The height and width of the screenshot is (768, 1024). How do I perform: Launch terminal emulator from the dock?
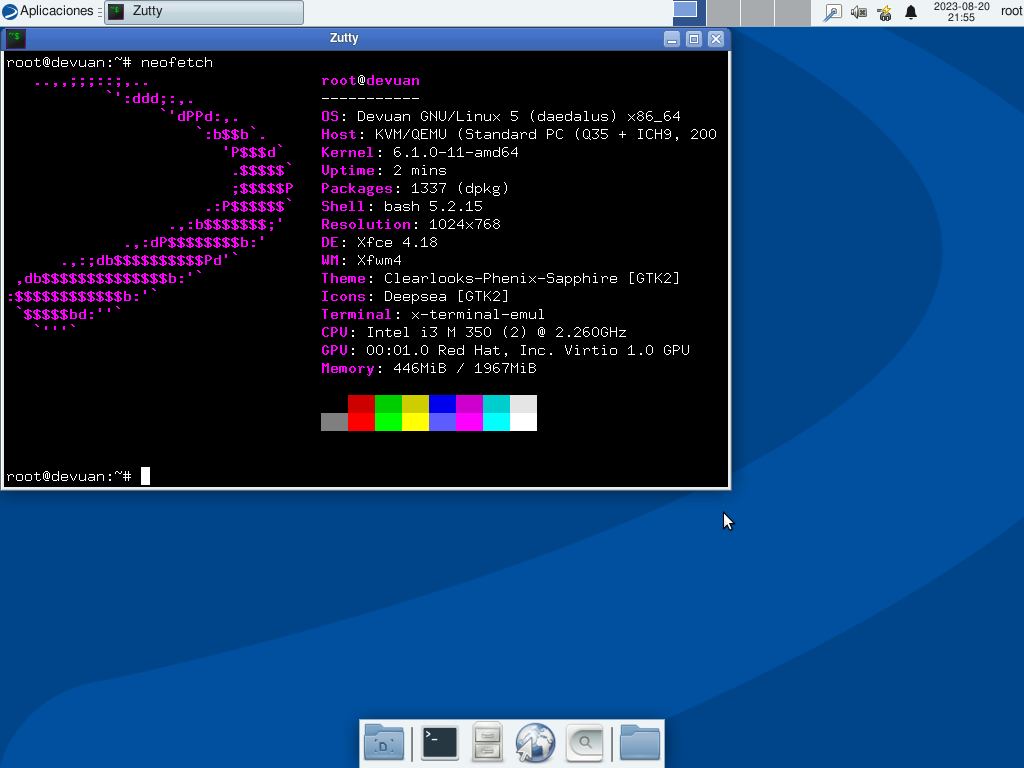click(440, 743)
